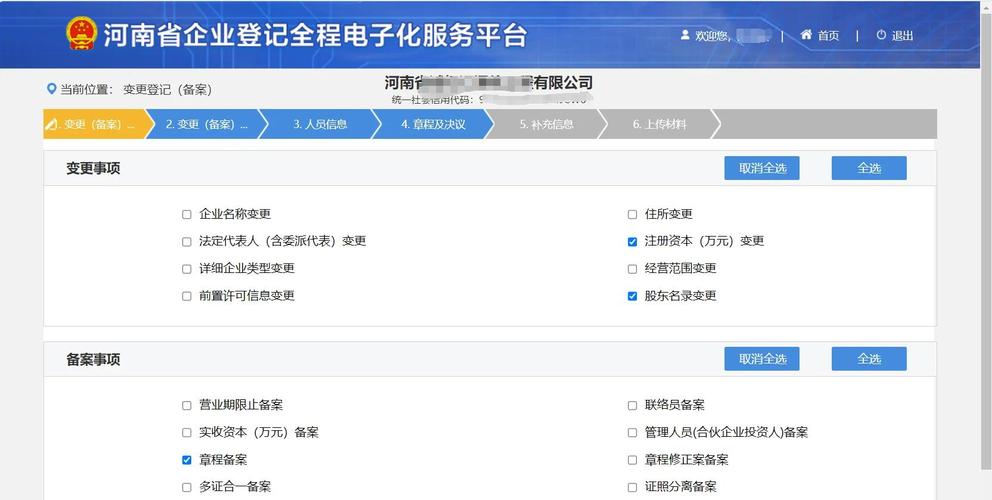The image size is (992, 500).
Task: Click 取消全选 in 变更事项 section
Action: (762, 168)
